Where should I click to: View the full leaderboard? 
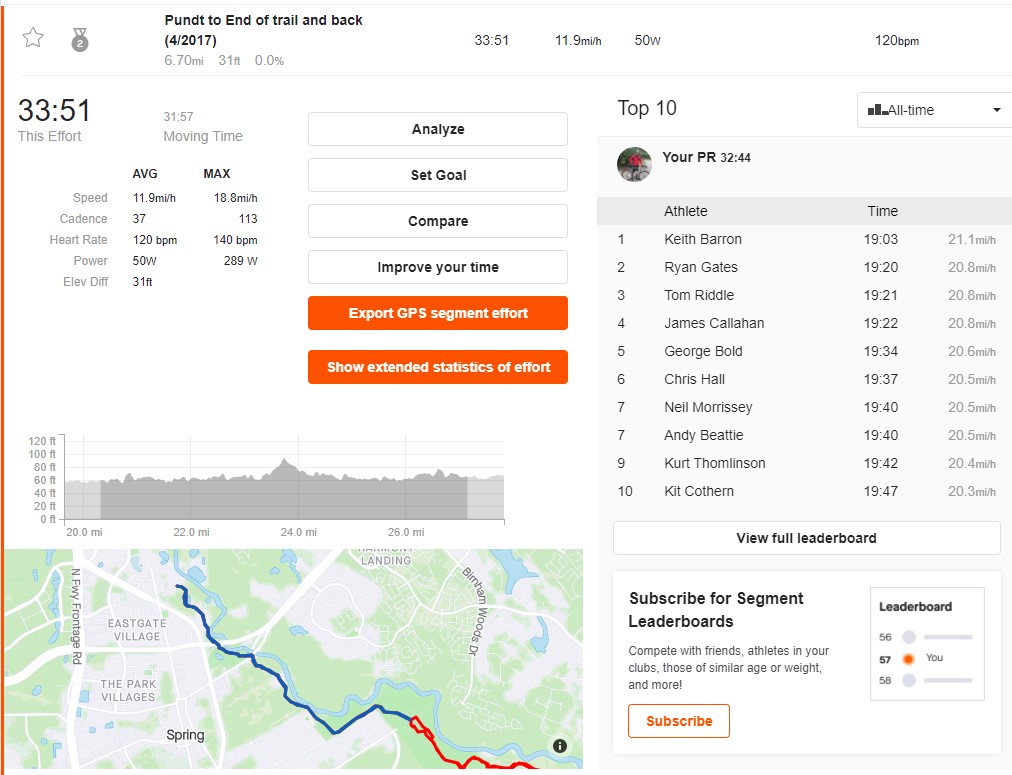806,538
